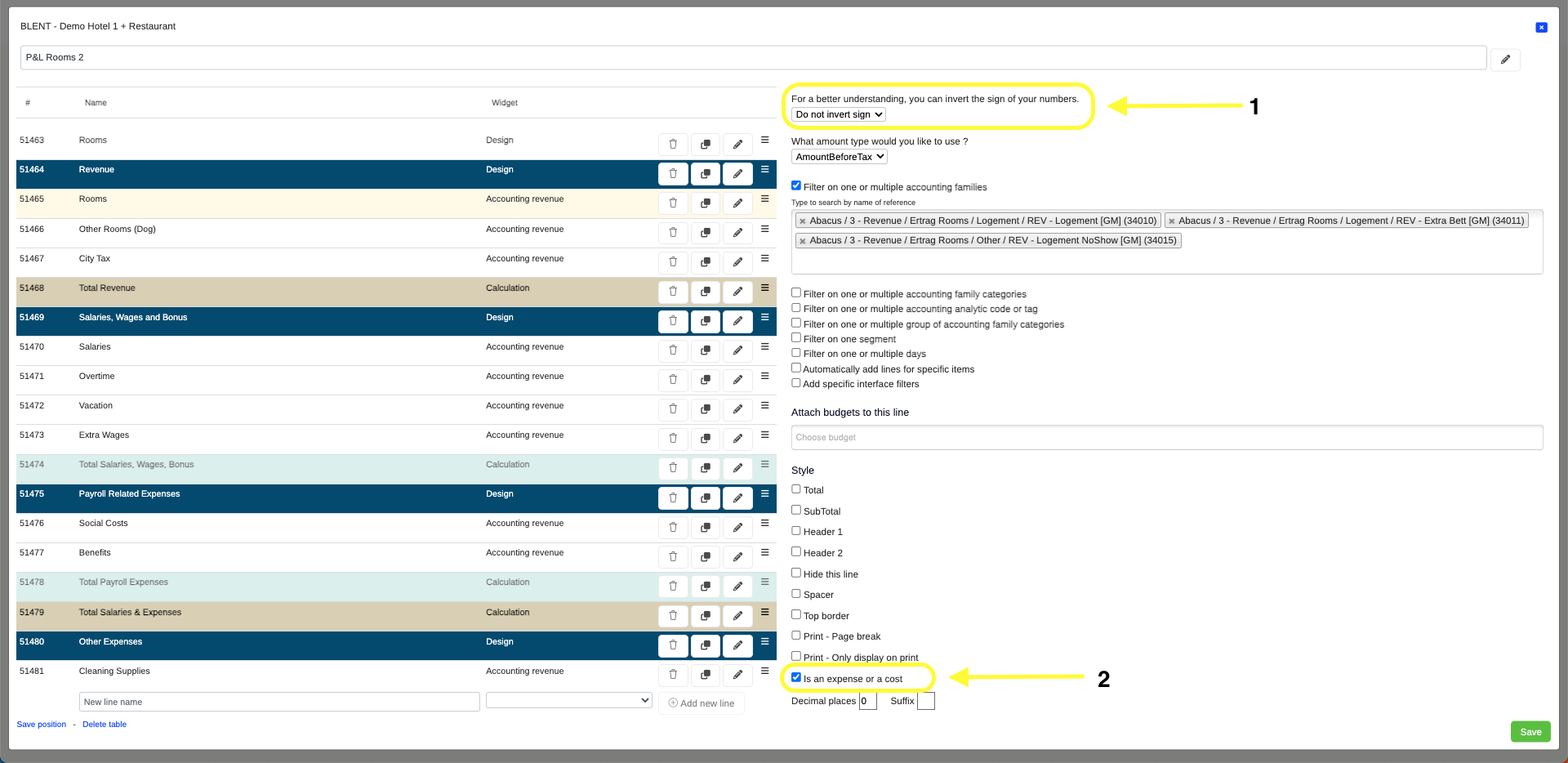Uncheck 'Is an expense or a cost'
The image size is (1568, 763).
click(x=796, y=677)
